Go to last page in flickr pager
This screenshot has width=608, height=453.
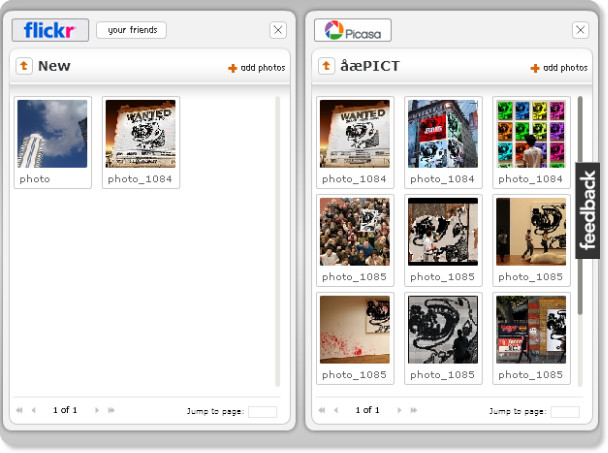[x=111, y=410]
